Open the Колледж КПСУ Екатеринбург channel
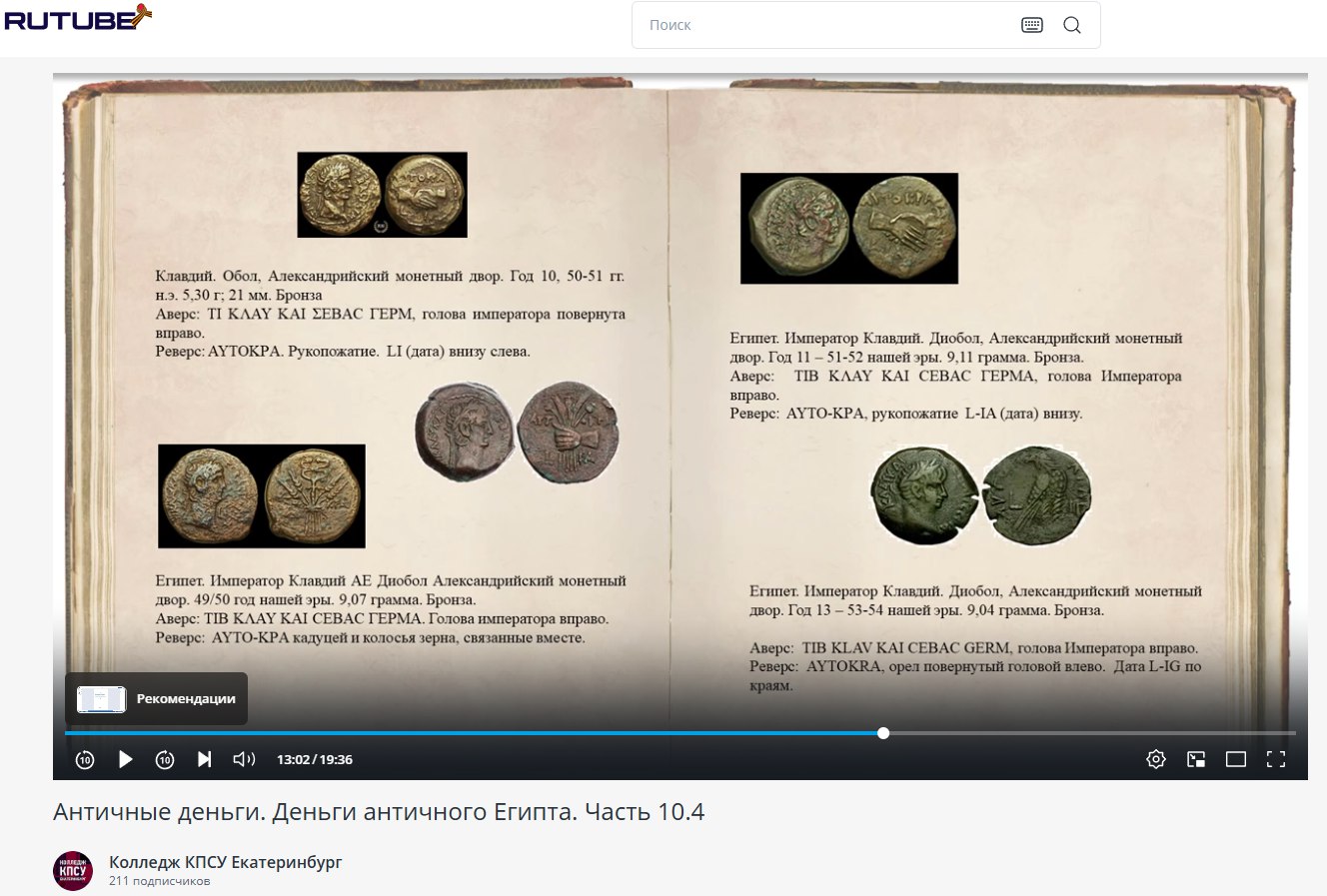 pos(225,862)
